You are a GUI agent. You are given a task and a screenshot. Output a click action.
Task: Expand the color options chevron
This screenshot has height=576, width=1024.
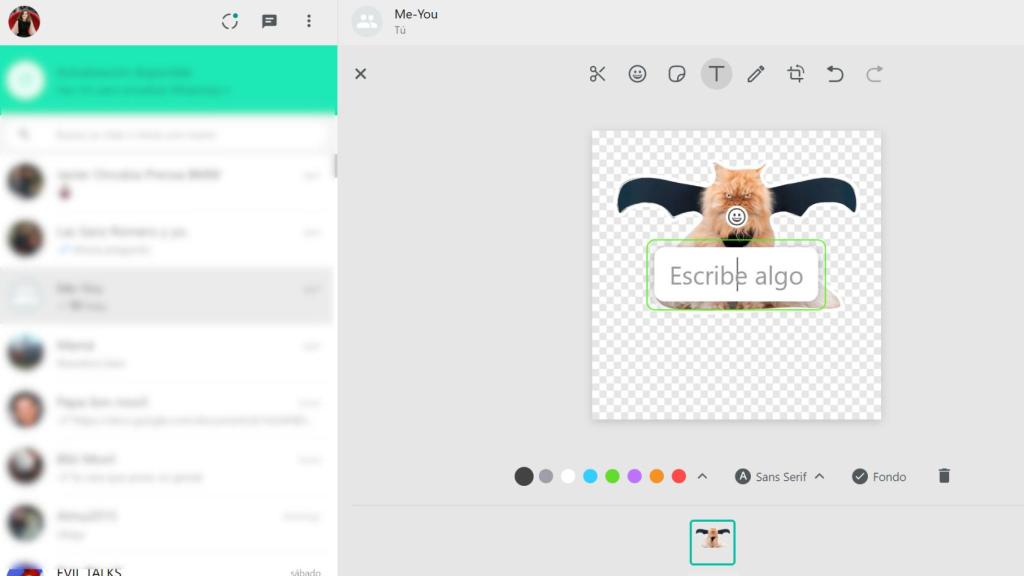tap(703, 477)
